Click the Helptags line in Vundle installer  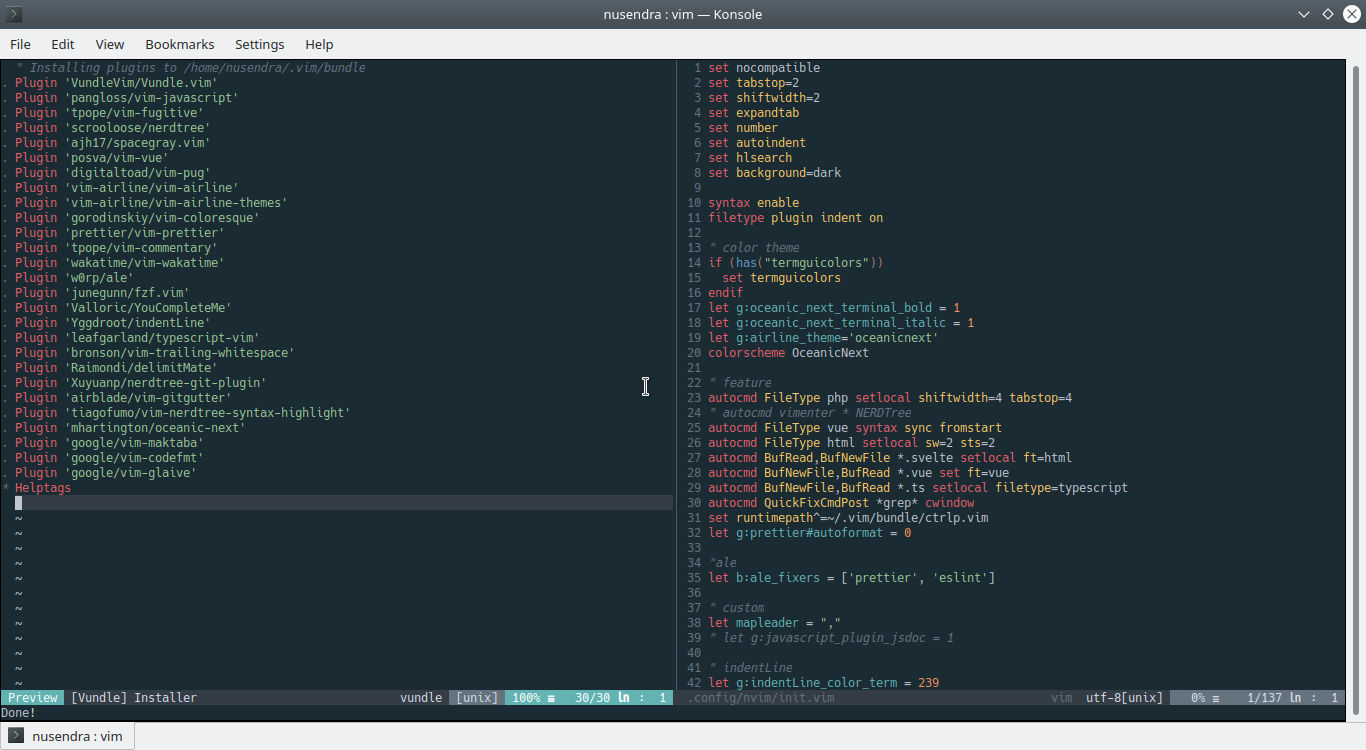(43, 488)
